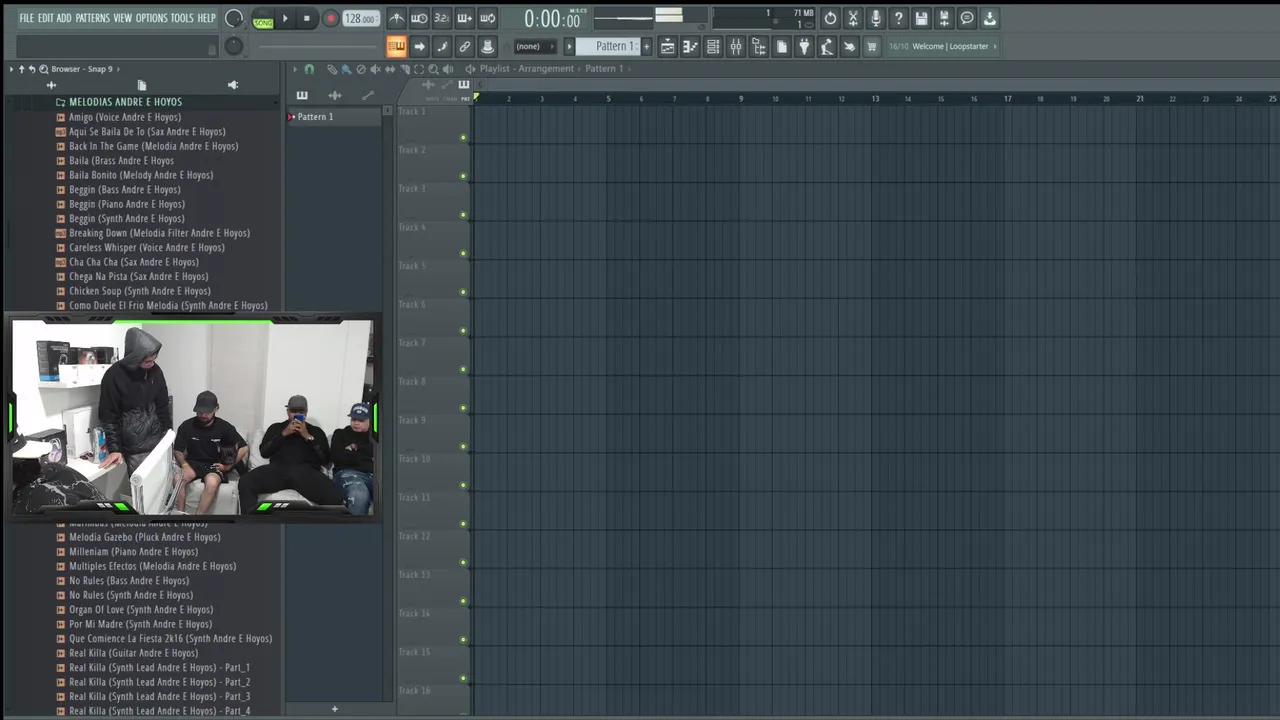Click the 128 tempo field
The width and height of the screenshot is (1280, 720).
[x=359, y=19]
